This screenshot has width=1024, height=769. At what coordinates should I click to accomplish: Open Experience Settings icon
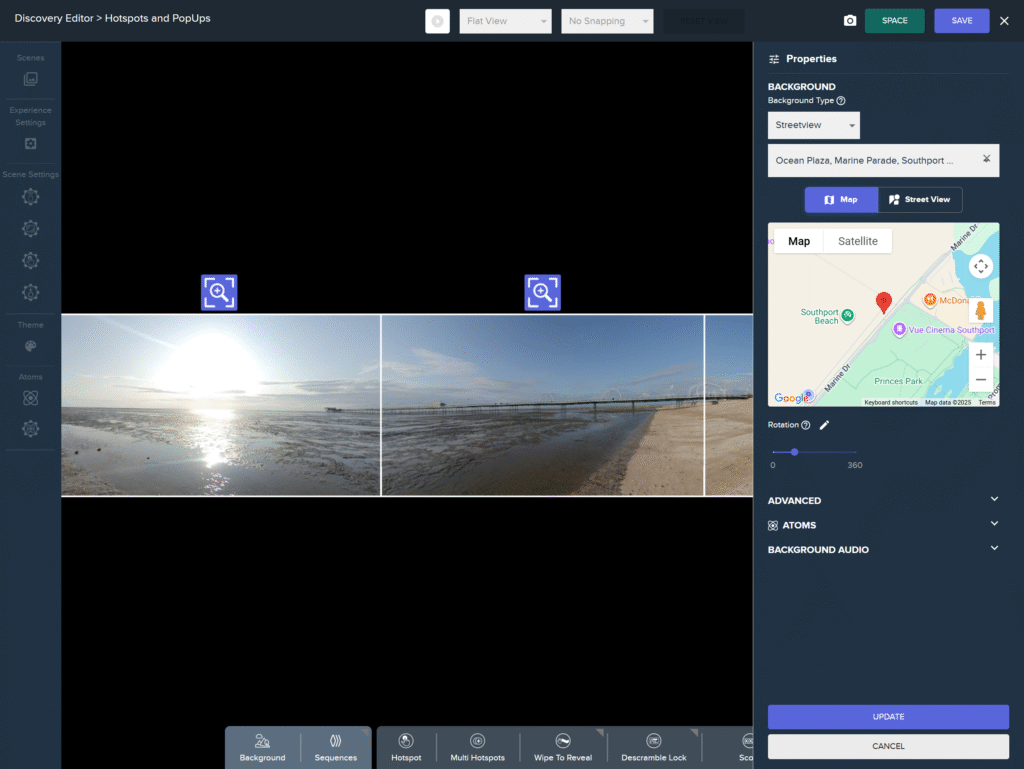click(31, 144)
